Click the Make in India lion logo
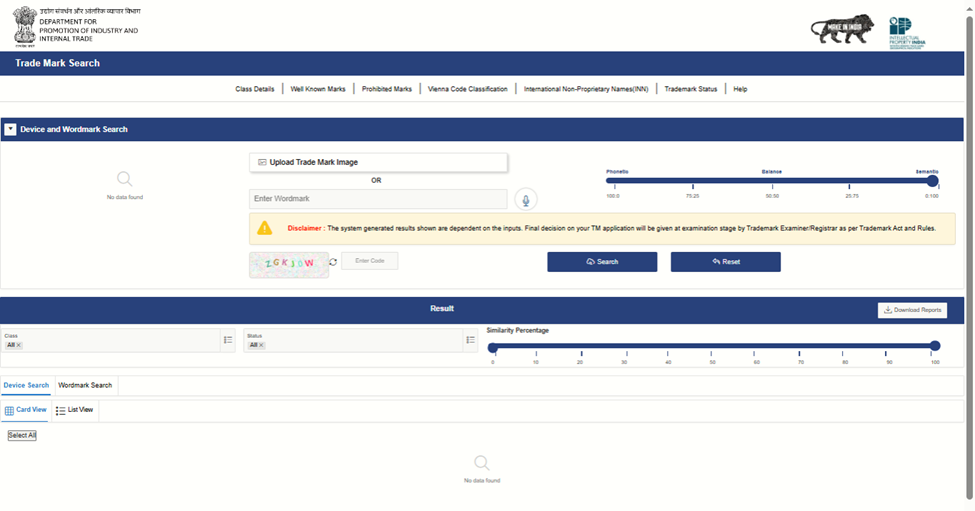 (x=842, y=29)
